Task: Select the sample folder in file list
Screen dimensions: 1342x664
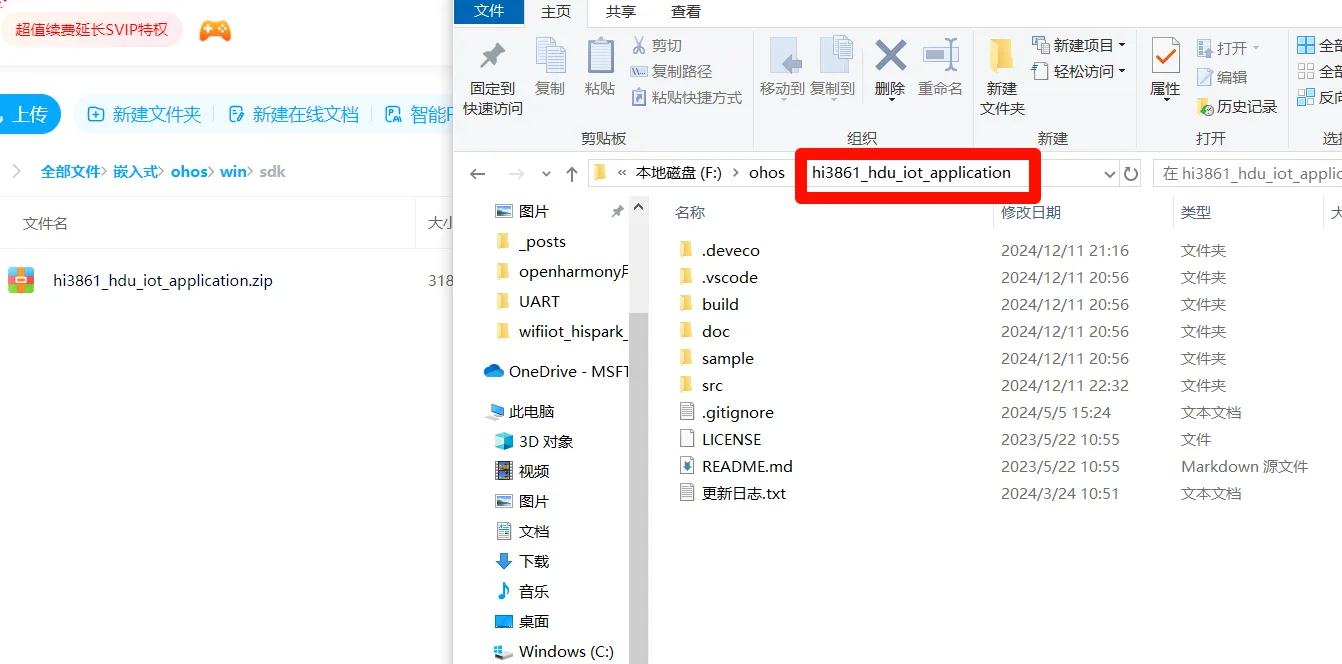Action: click(727, 358)
